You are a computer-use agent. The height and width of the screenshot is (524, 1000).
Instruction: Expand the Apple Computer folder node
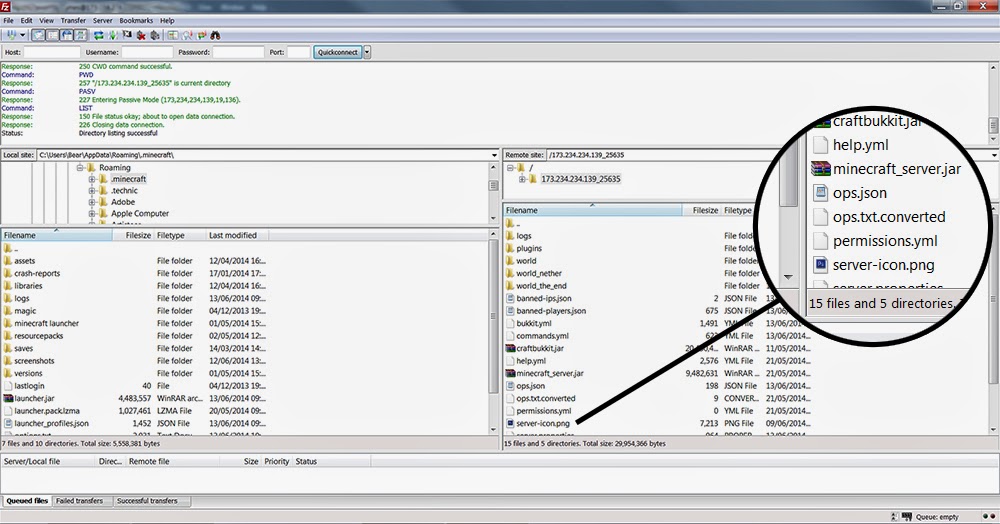(x=92, y=214)
